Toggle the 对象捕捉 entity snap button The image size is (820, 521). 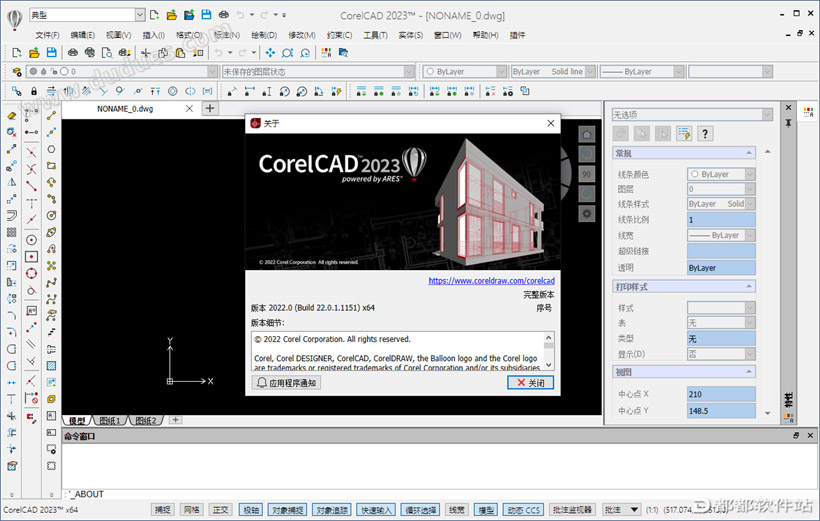(x=287, y=509)
